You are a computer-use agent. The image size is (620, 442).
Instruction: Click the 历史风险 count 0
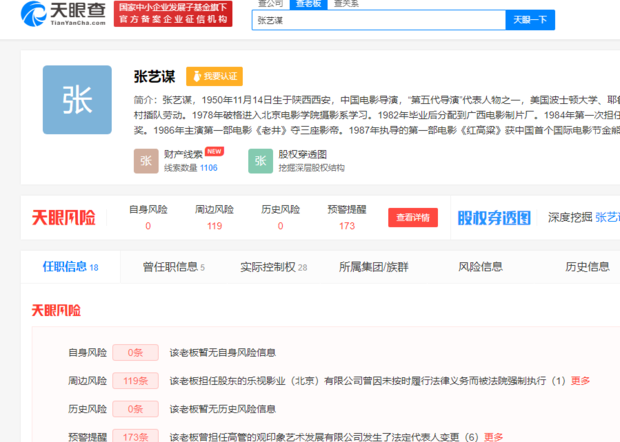tap(280, 226)
